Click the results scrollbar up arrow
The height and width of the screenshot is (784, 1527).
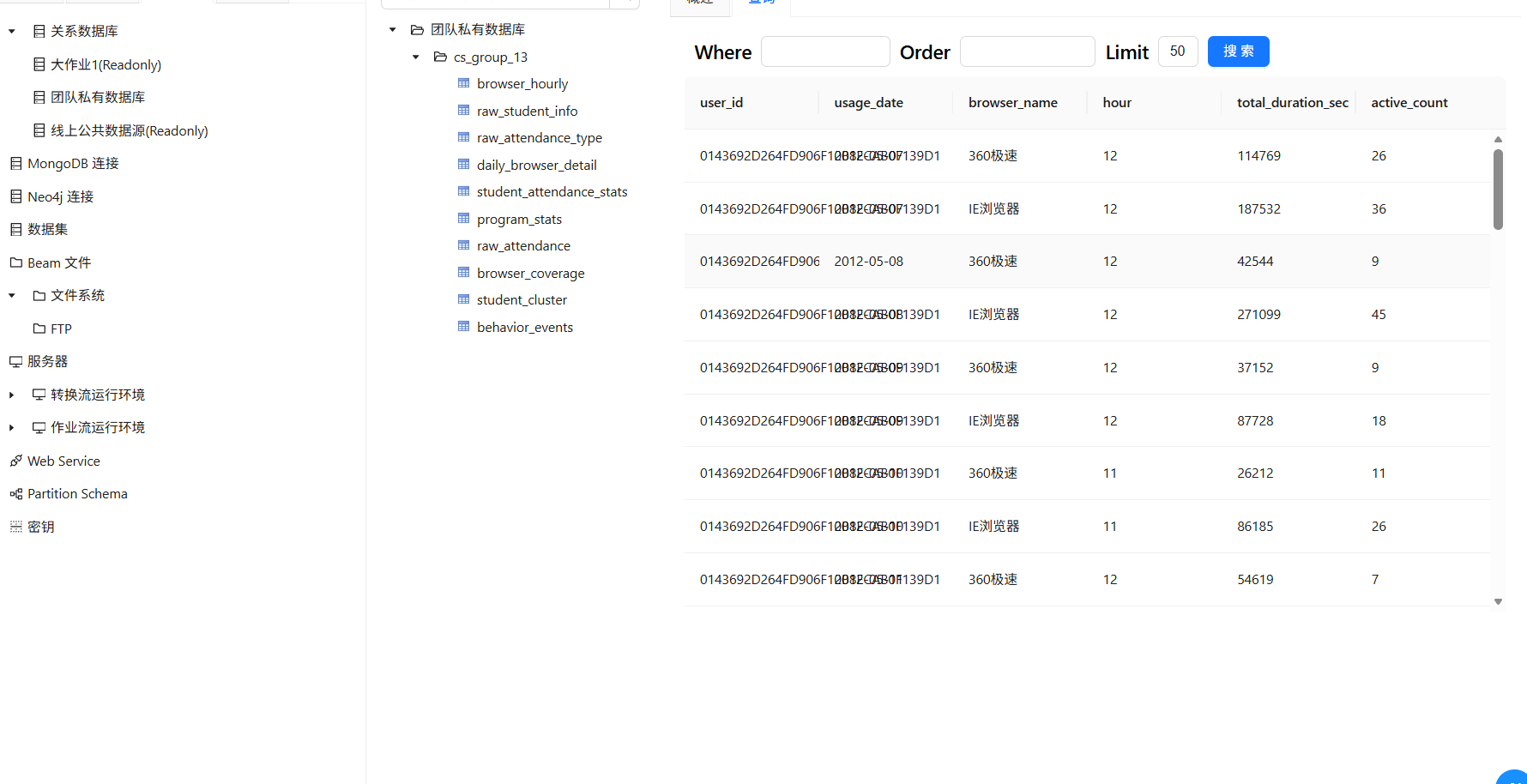[x=1498, y=139]
